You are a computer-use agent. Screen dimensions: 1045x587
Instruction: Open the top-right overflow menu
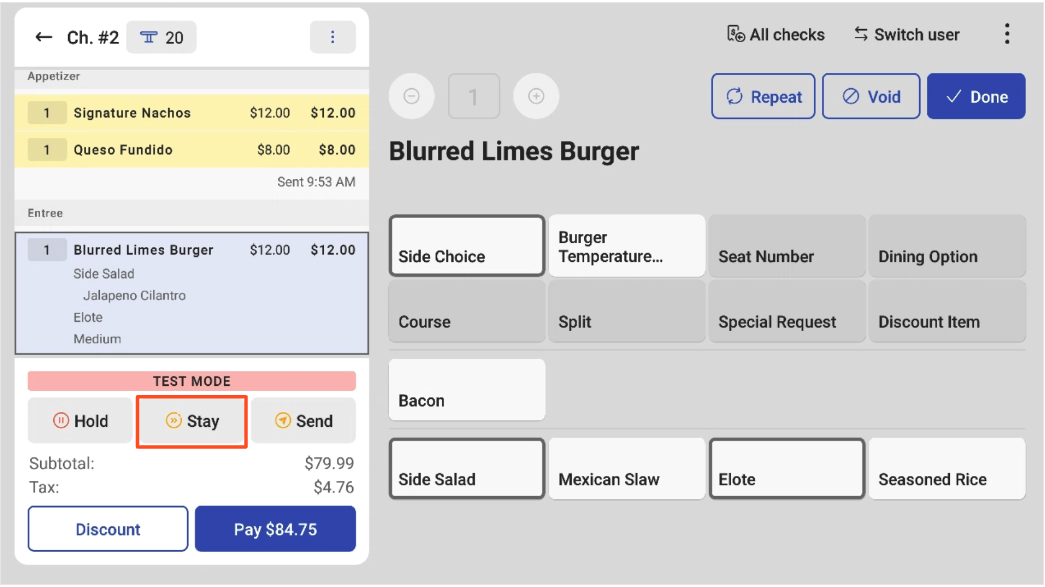pyautogui.click(x=1007, y=33)
